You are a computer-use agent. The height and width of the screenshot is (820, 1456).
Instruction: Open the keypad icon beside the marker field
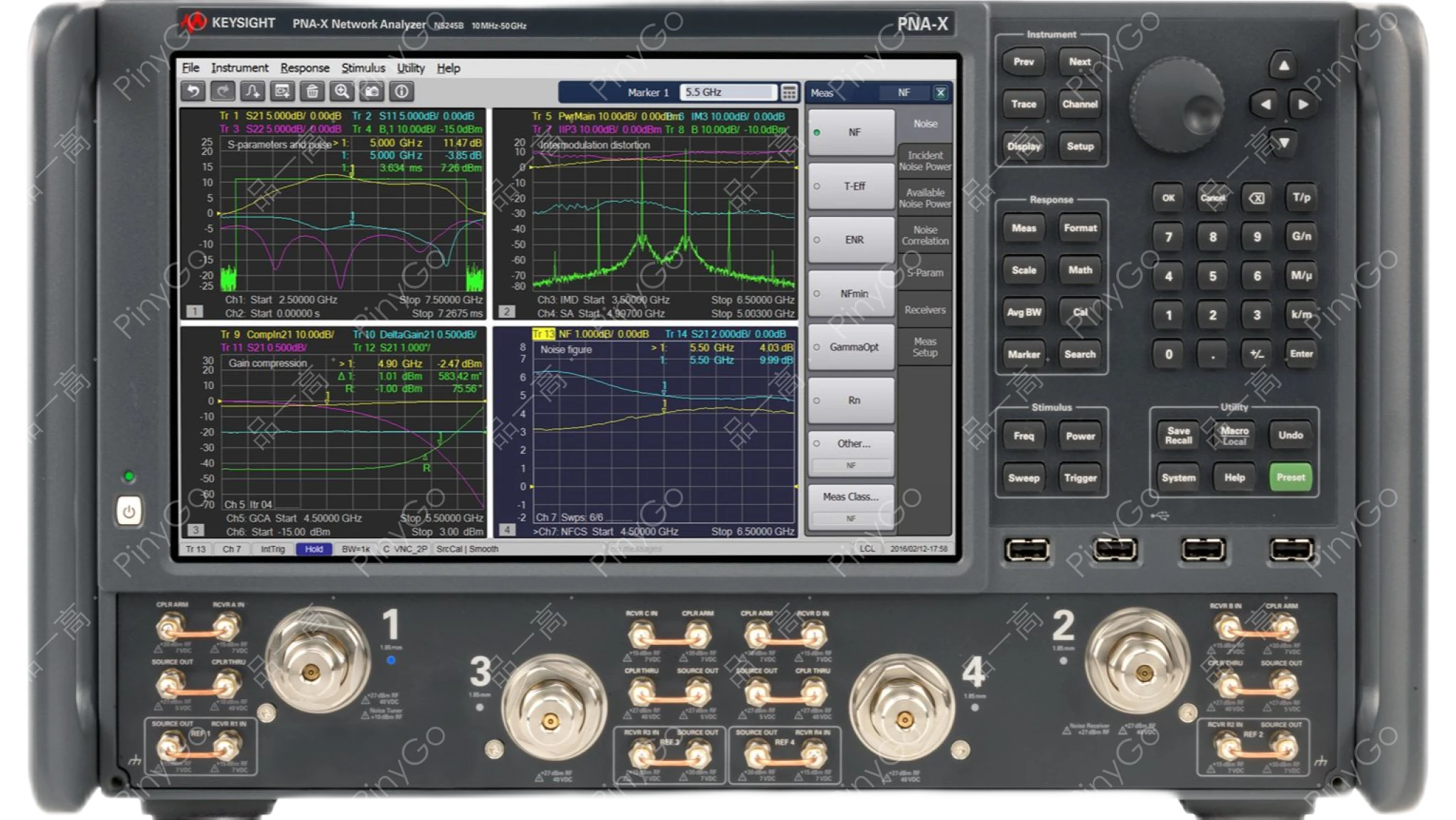[x=788, y=92]
